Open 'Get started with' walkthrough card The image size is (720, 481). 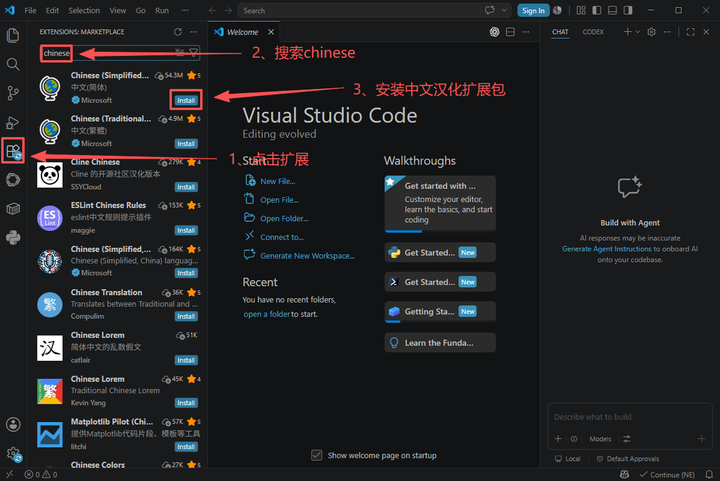pyautogui.click(x=440, y=204)
